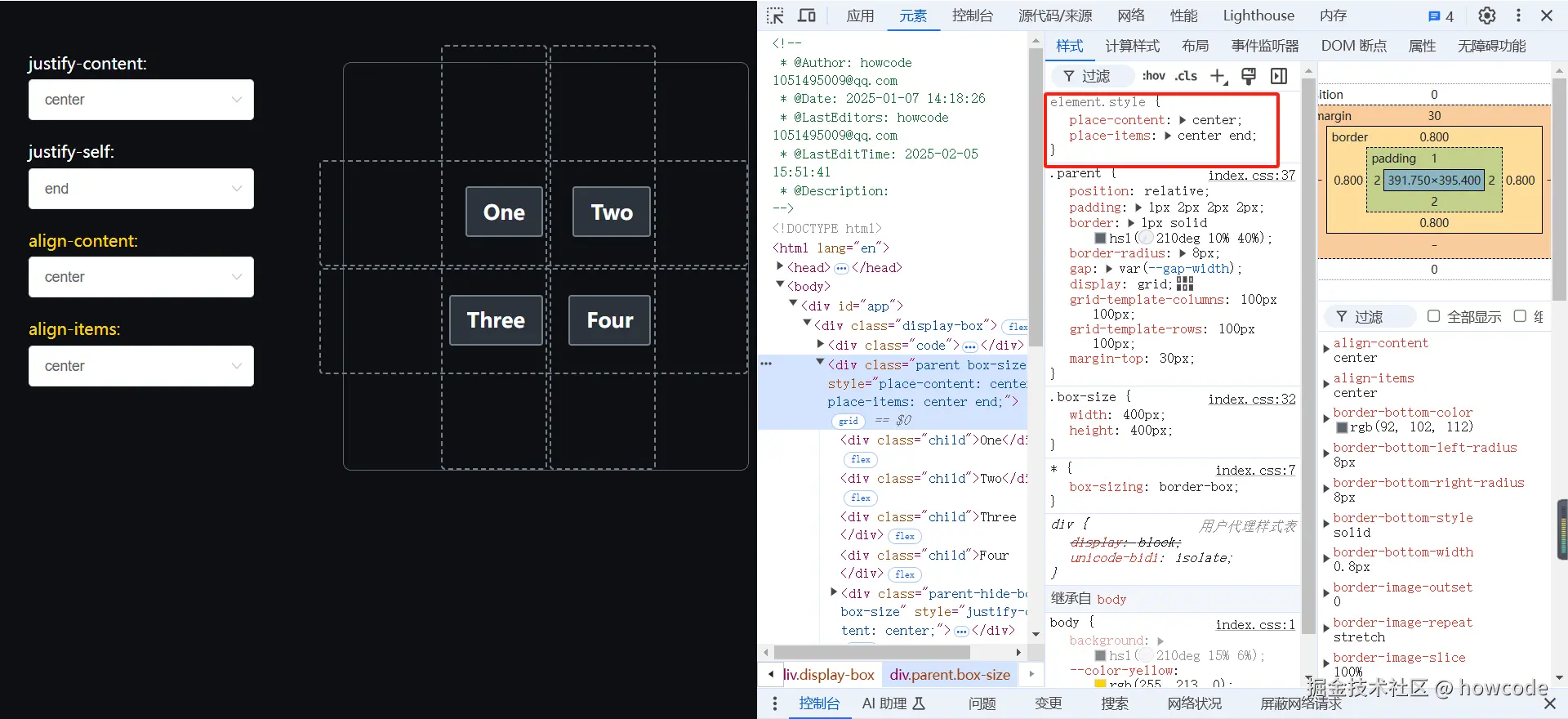Expand the place-content shorthand triangle
This screenshot has height=719, width=1568.
click(x=1183, y=120)
